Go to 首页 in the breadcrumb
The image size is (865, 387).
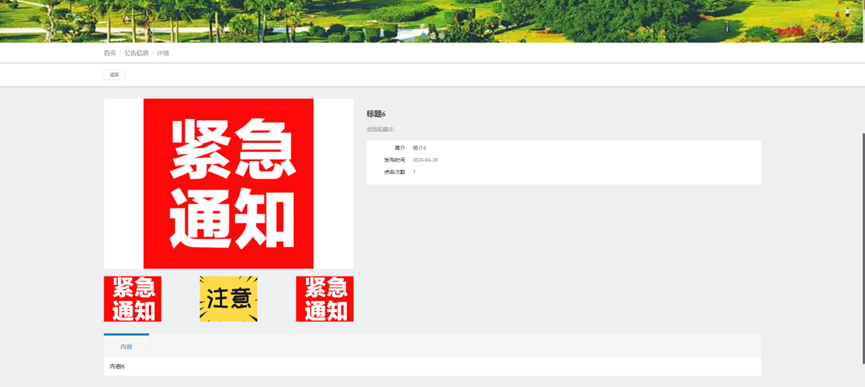point(110,53)
